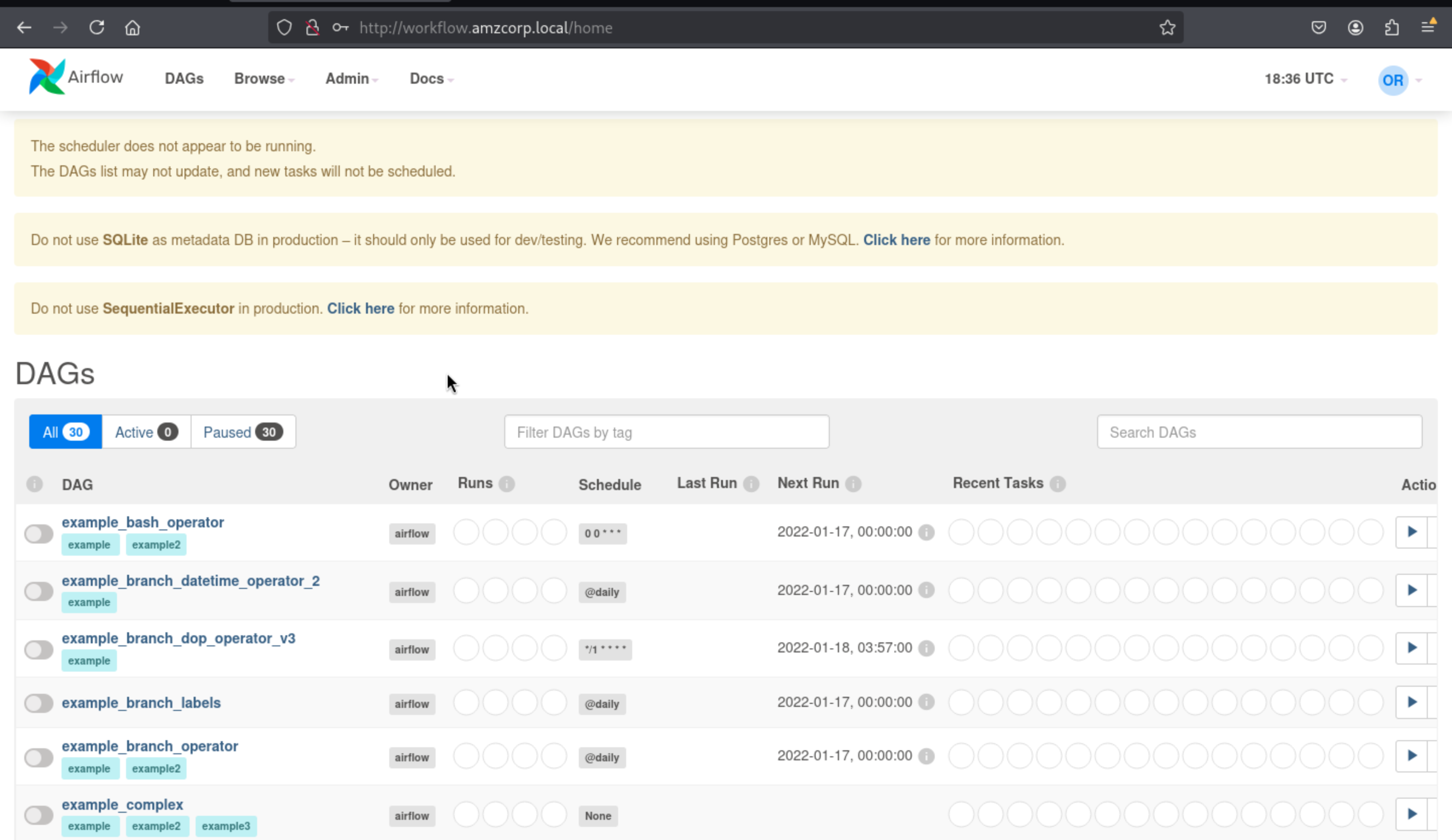Screen dimensions: 1452x840
Task: Focus the Search DAGs input field
Action: (x=1259, y=432)
